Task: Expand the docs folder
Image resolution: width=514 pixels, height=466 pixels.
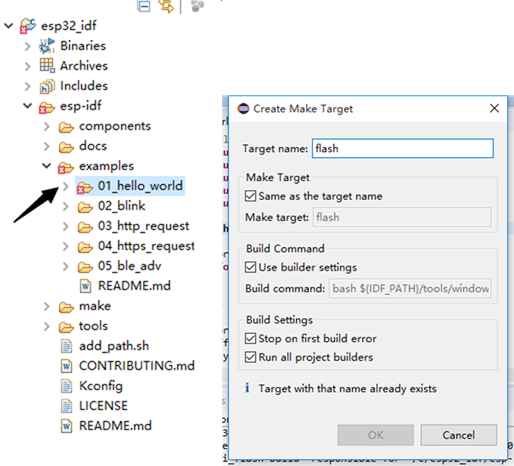Action: click(x=47, y=146)
